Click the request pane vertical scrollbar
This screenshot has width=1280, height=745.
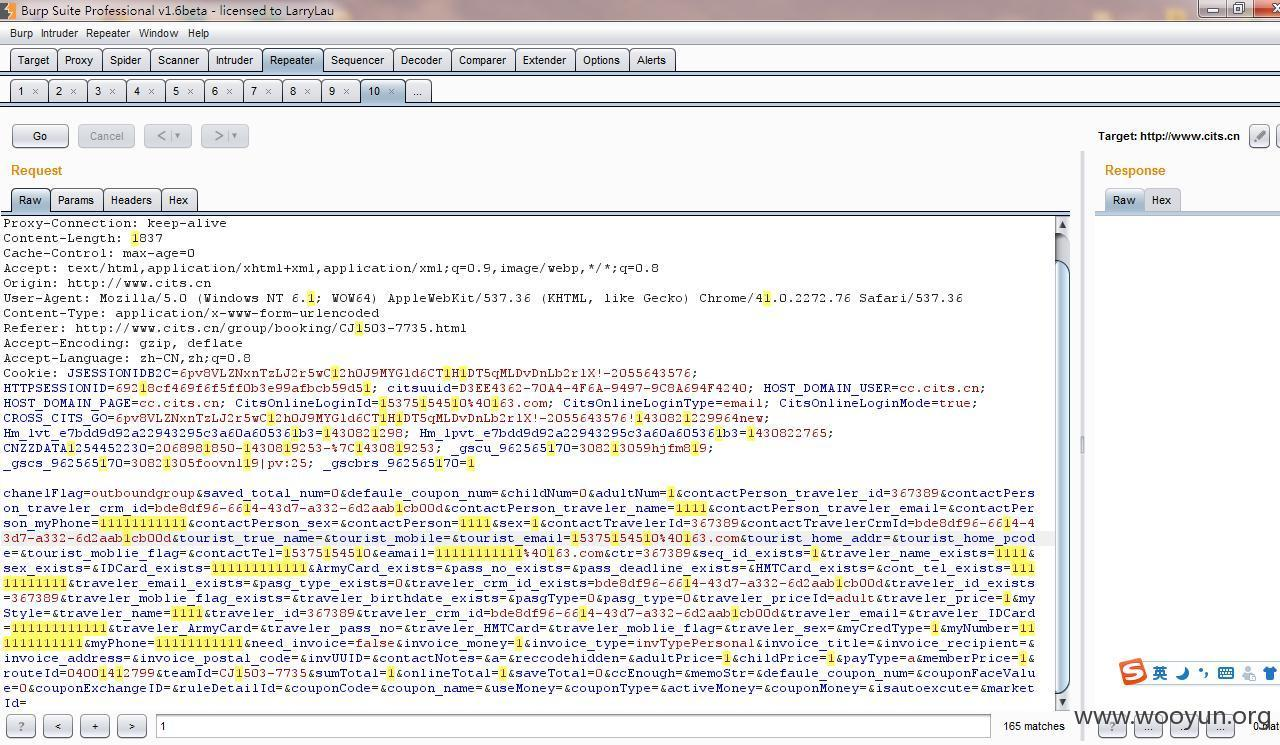pyautogui.click(x=1062, y=463)
